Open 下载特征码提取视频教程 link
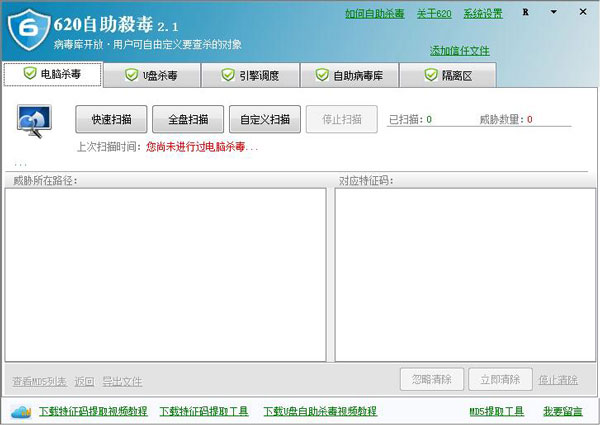 pos(93,411)
